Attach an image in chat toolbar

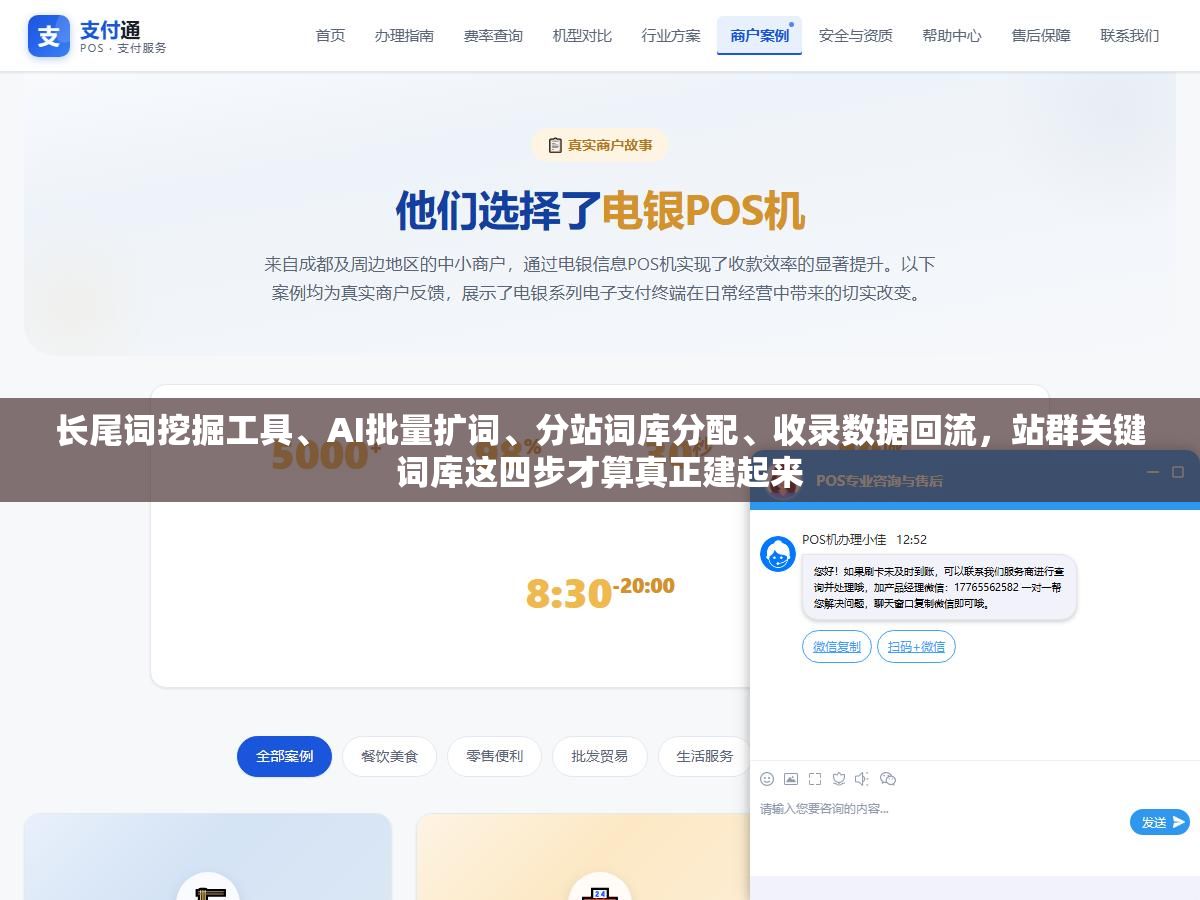[x=791, y=779]
